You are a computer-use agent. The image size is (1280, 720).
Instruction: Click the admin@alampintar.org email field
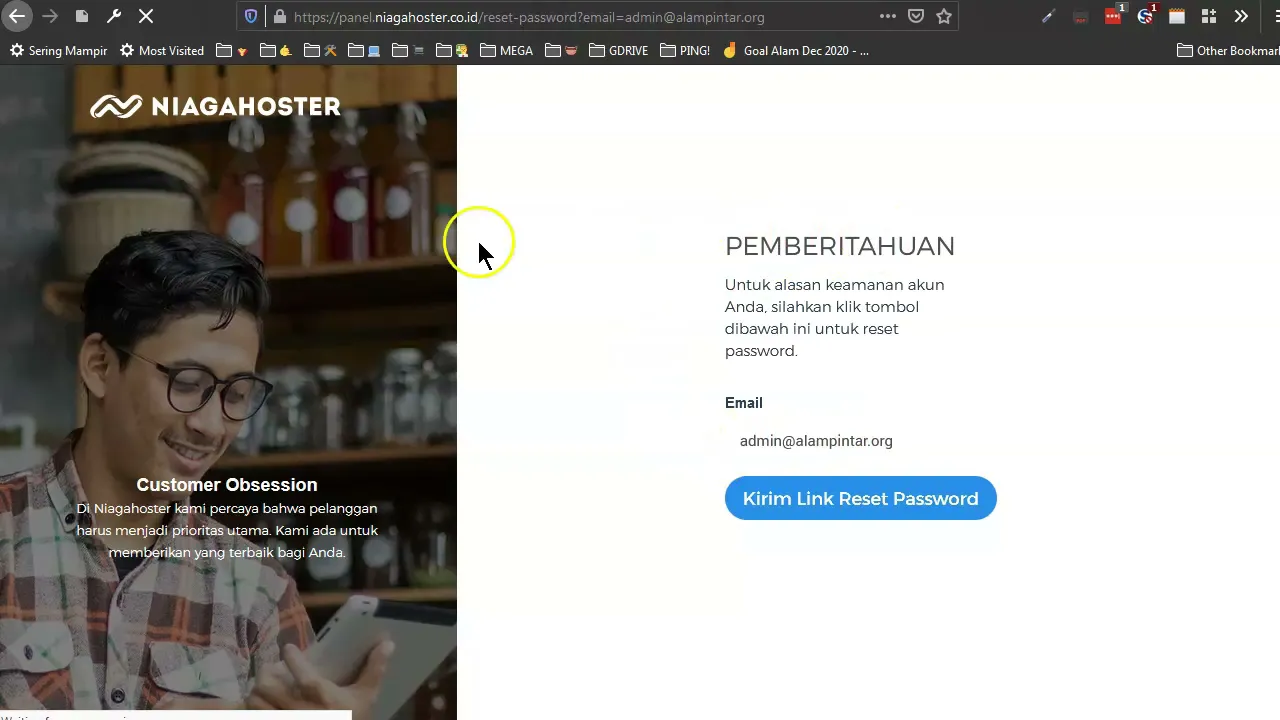click(x=860, y=441)
